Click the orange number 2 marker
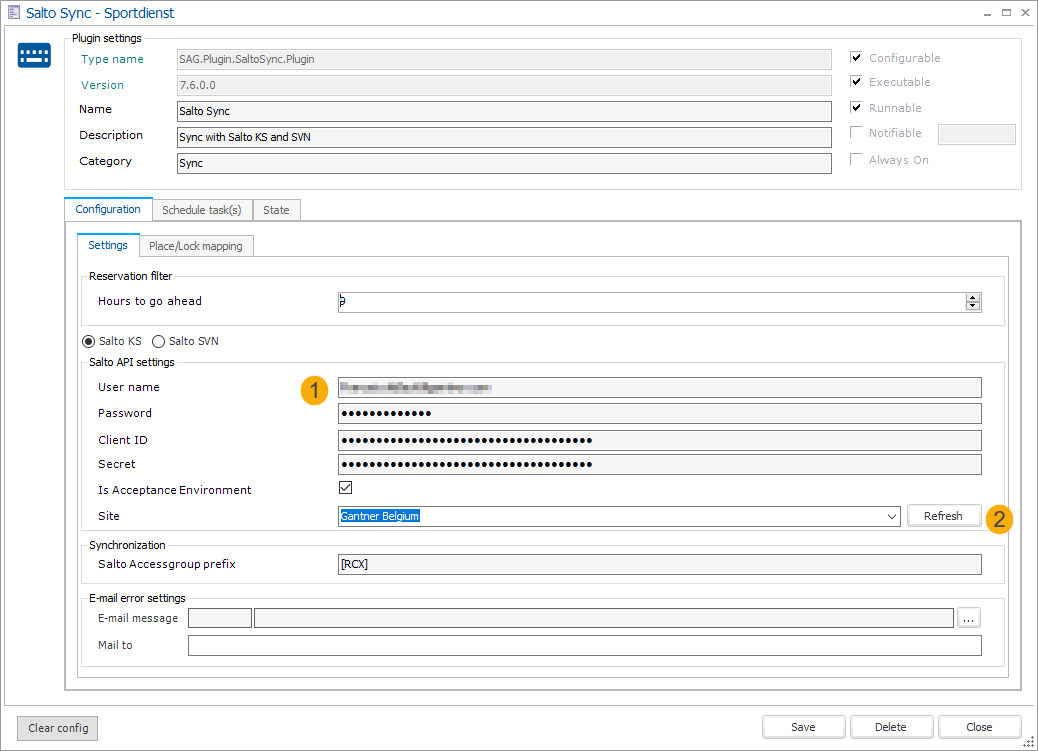Viewport: 1038px width, 751px height. click(998, 518)
